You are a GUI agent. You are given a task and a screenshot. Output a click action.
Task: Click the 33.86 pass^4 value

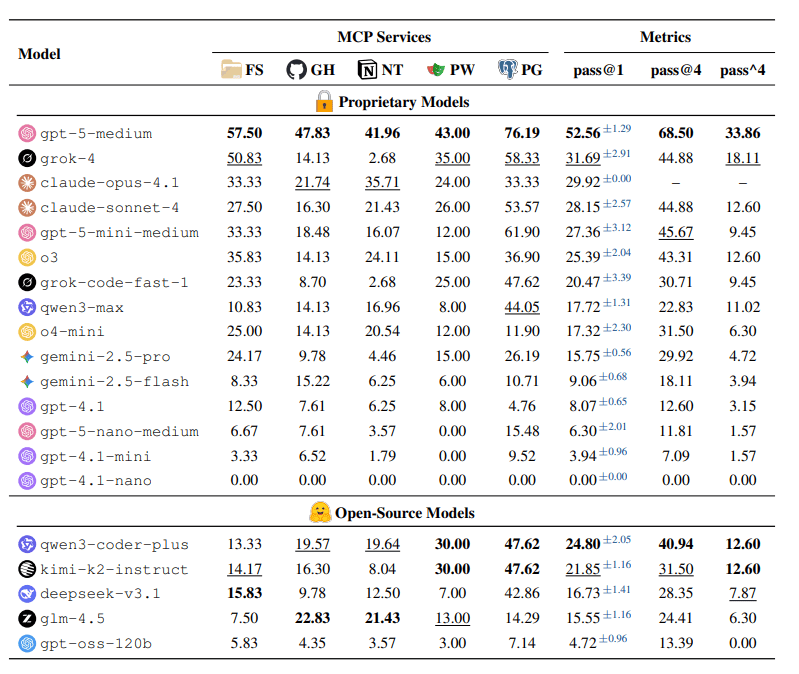point(742,133)
